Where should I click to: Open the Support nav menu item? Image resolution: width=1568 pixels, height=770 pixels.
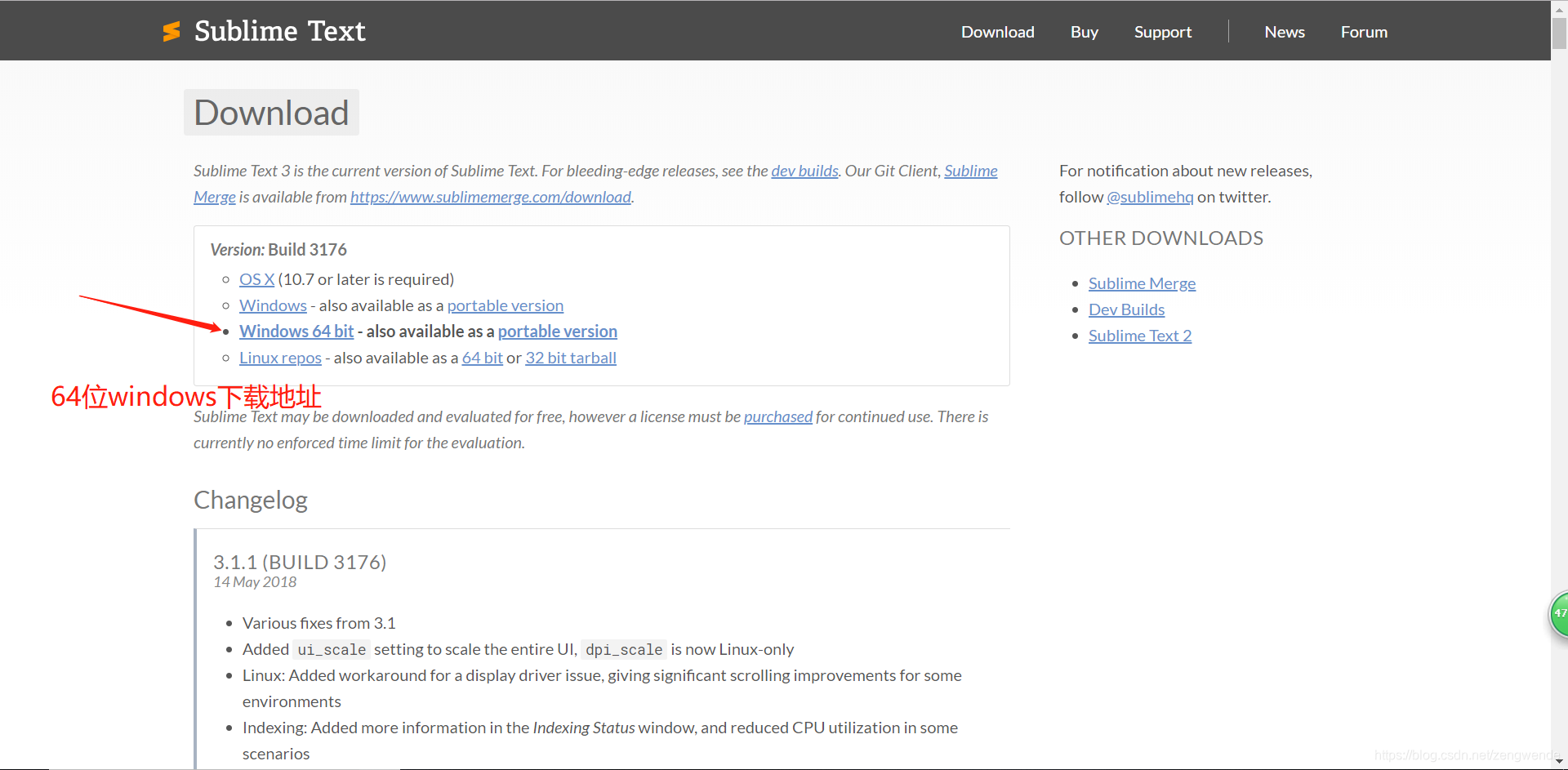click(1162, 32)
